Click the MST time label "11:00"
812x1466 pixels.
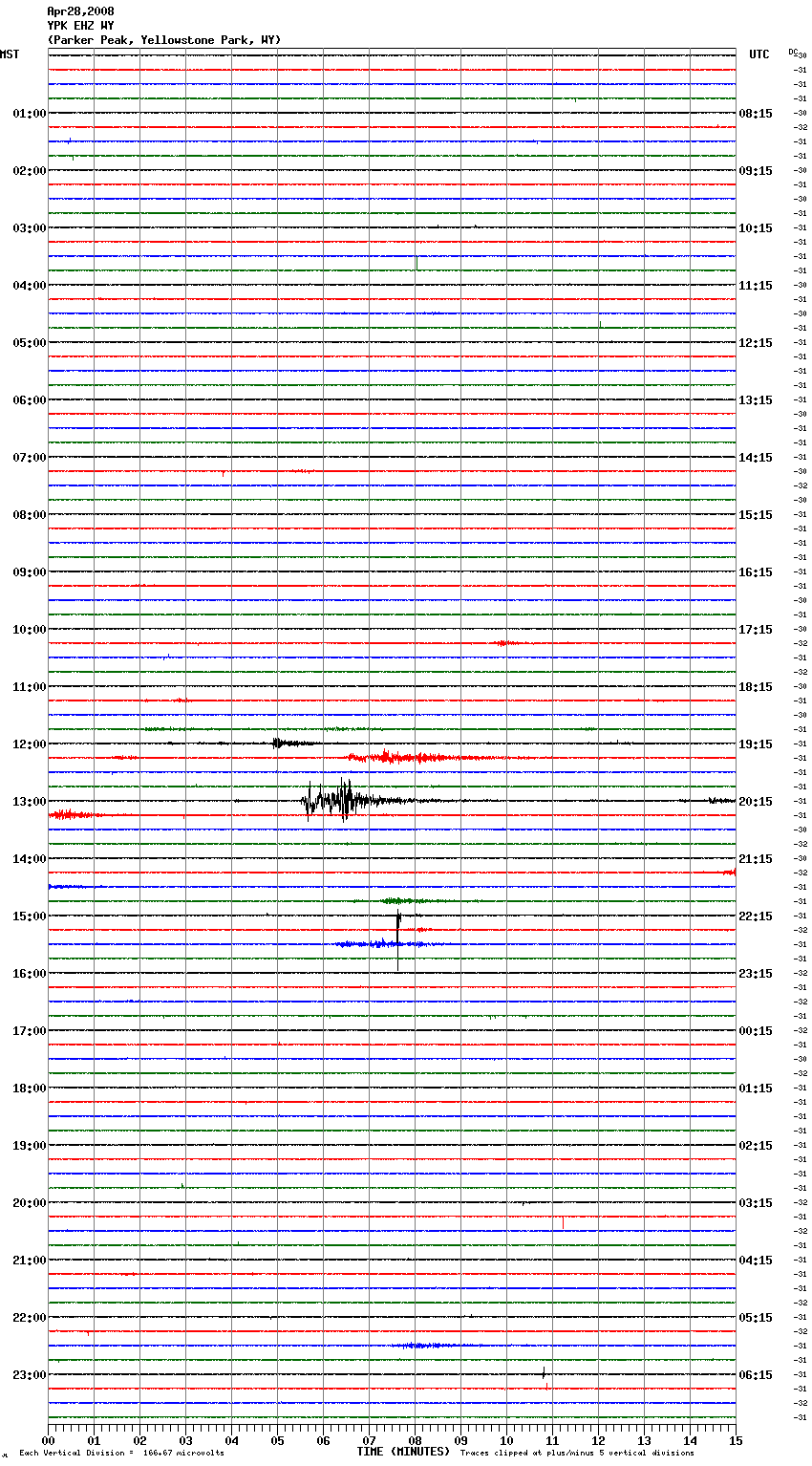(30, 687)
